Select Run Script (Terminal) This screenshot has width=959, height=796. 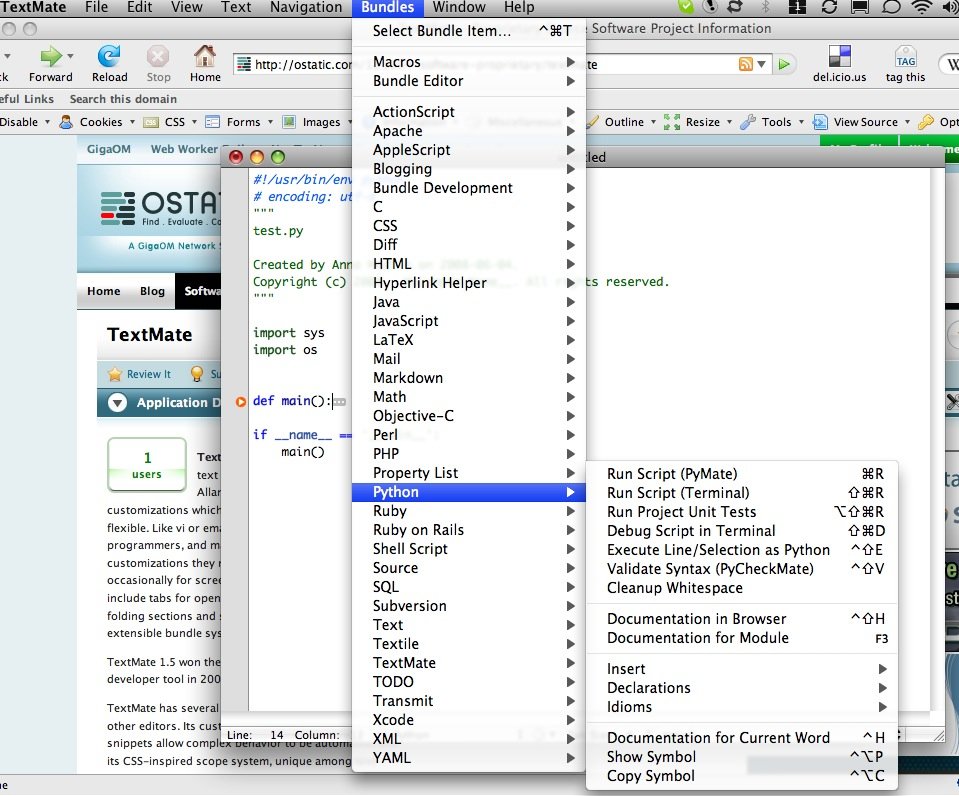741,493
